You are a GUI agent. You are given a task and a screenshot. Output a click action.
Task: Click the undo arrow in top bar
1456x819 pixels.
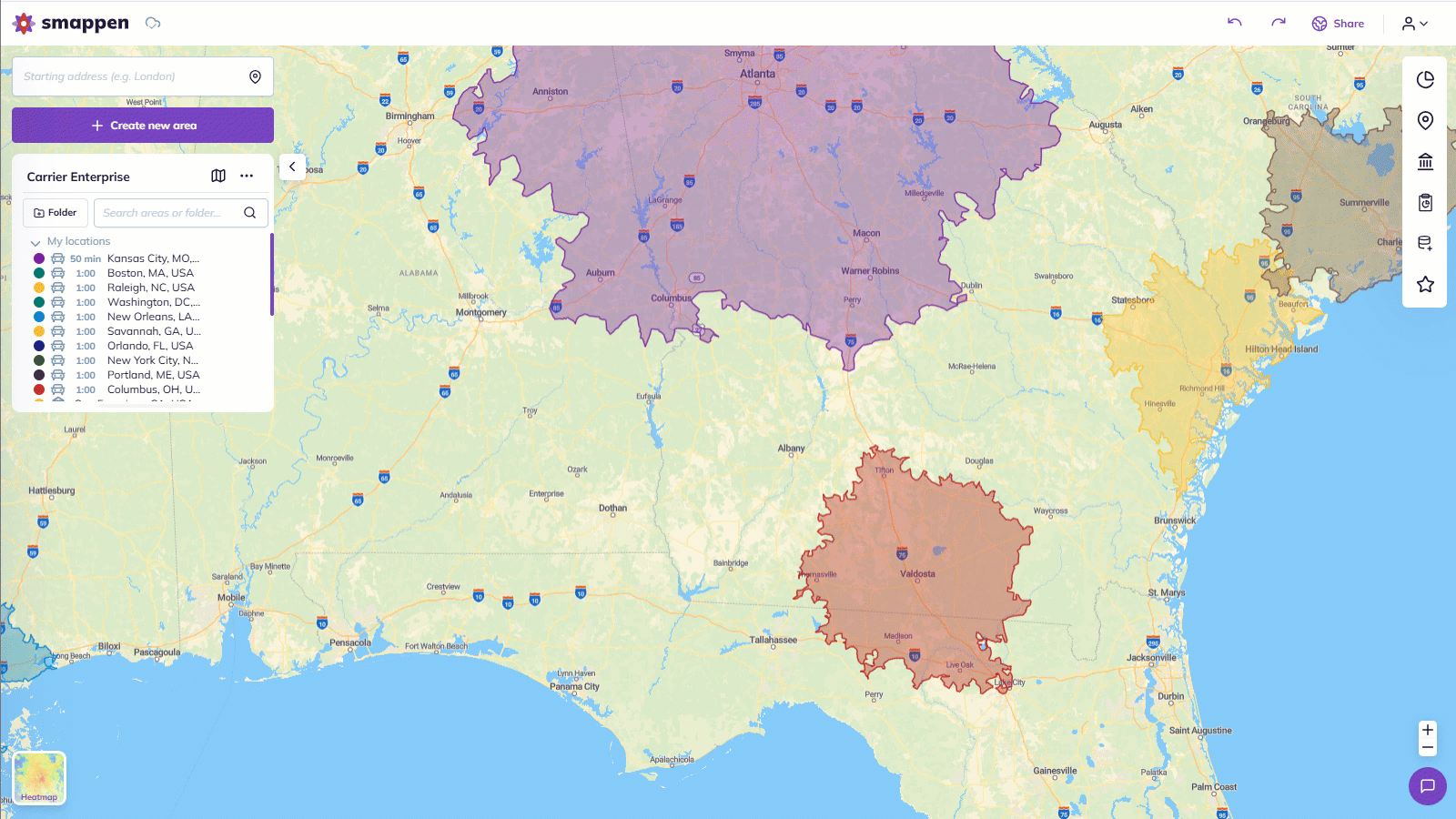[x=1234, y=23]
